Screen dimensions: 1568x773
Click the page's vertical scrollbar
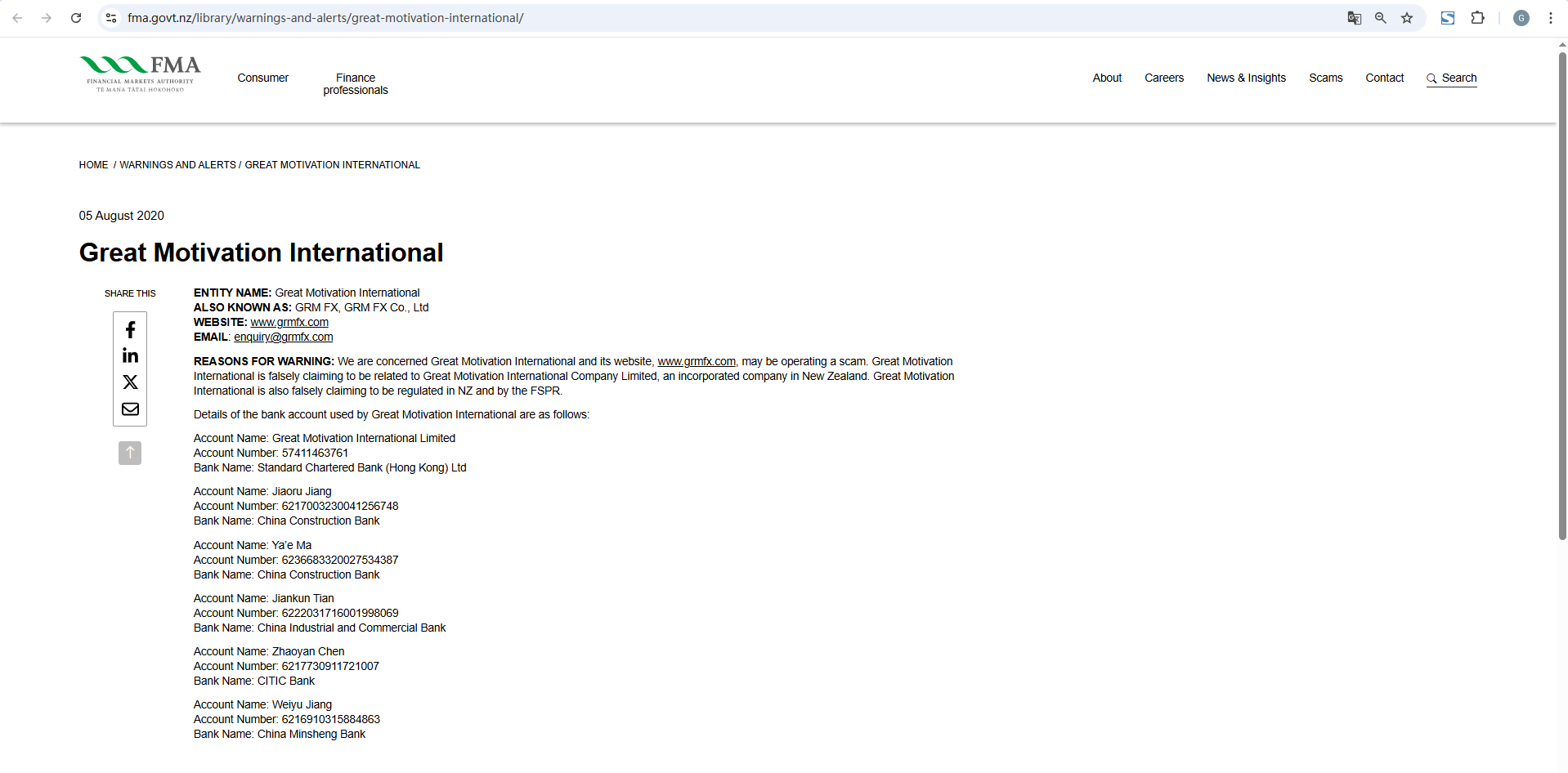point(1561,294)
